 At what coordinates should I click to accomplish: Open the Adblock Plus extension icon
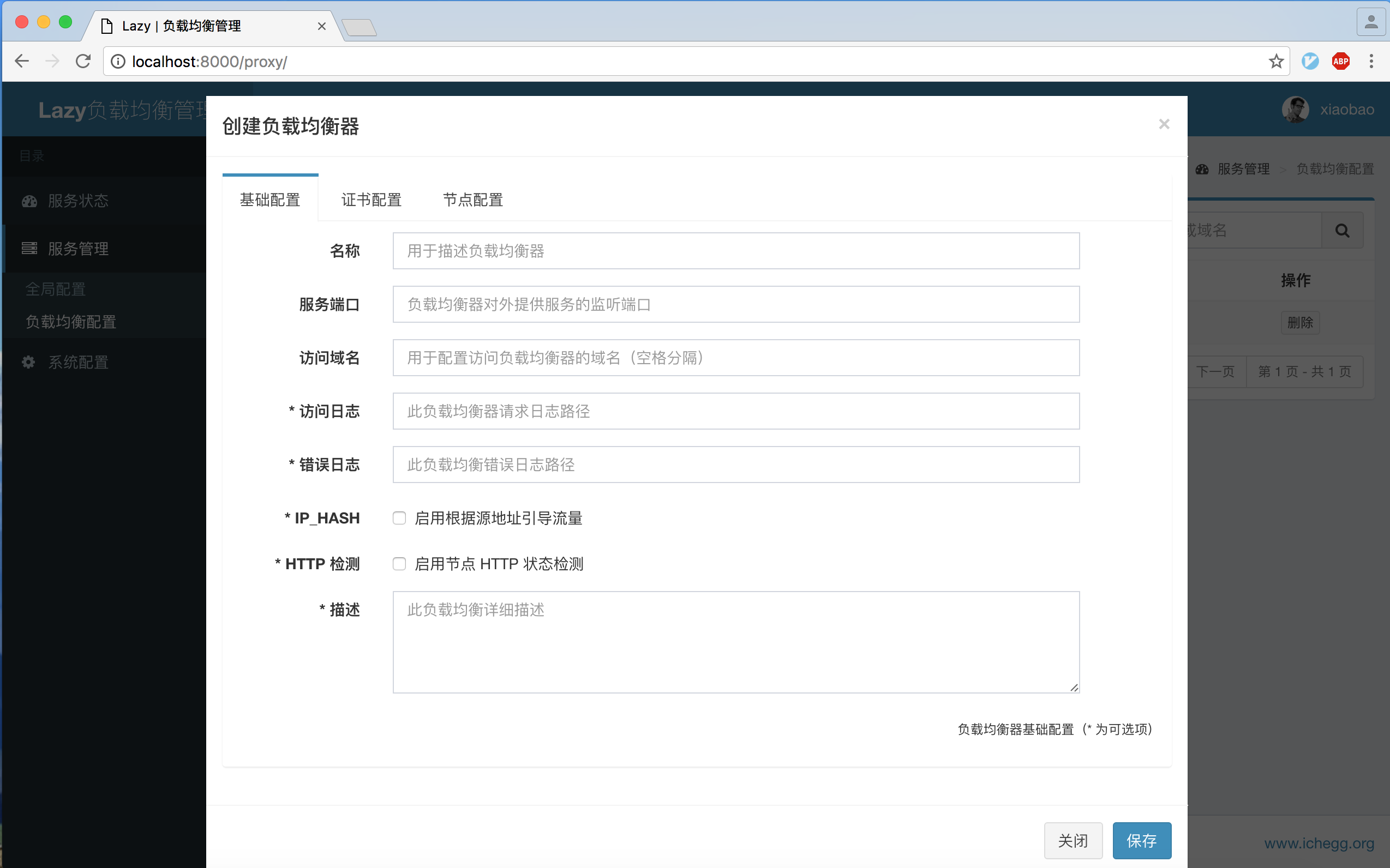pos(1340,62)
